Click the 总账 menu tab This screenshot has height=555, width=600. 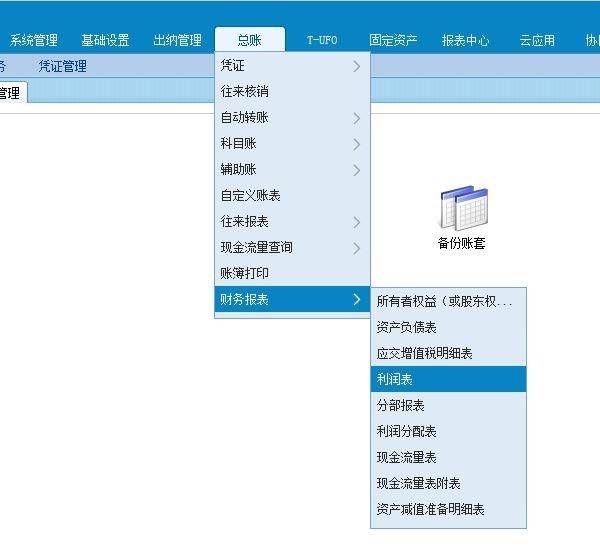point(249,39)
